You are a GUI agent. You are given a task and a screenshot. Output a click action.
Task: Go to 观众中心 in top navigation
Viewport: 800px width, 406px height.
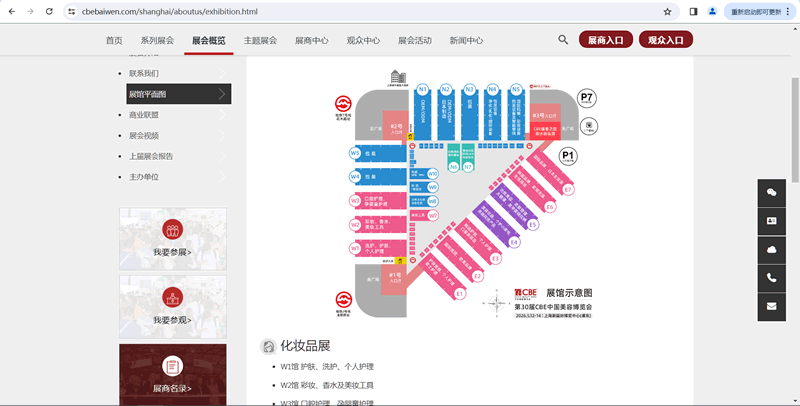(363, 41)
